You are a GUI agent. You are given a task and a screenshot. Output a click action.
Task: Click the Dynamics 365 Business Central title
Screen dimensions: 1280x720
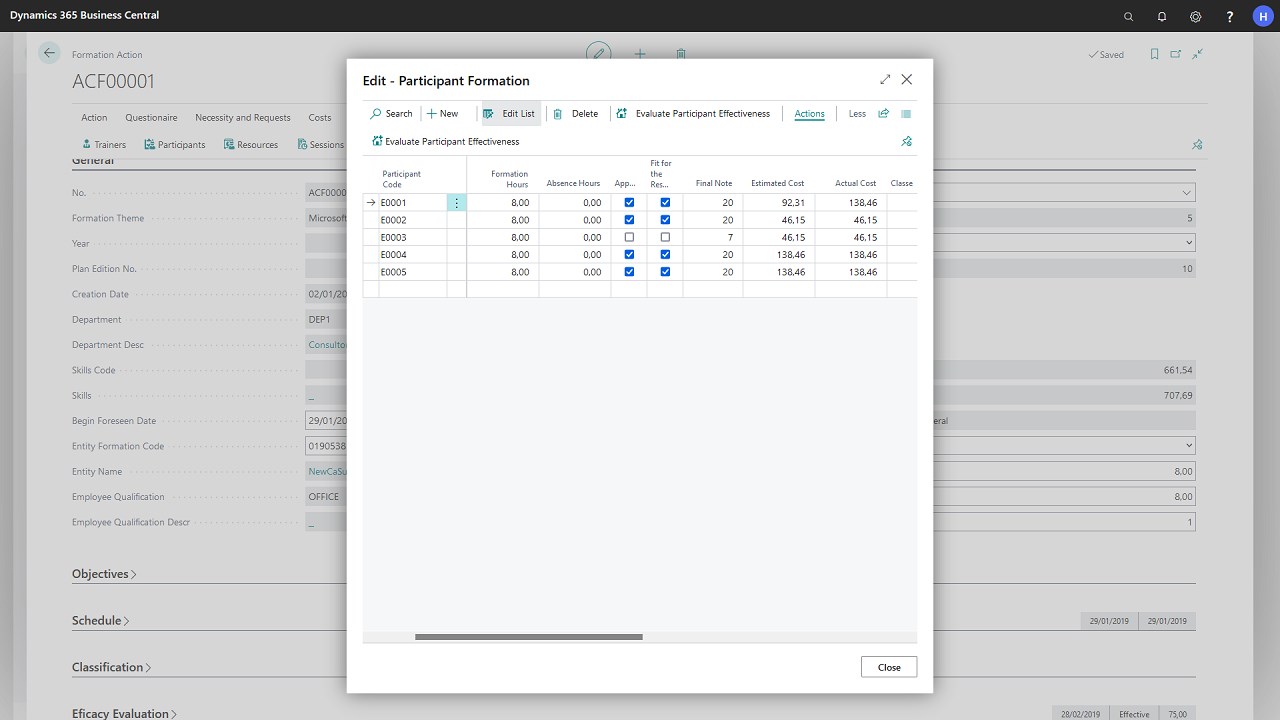(85, 15)
